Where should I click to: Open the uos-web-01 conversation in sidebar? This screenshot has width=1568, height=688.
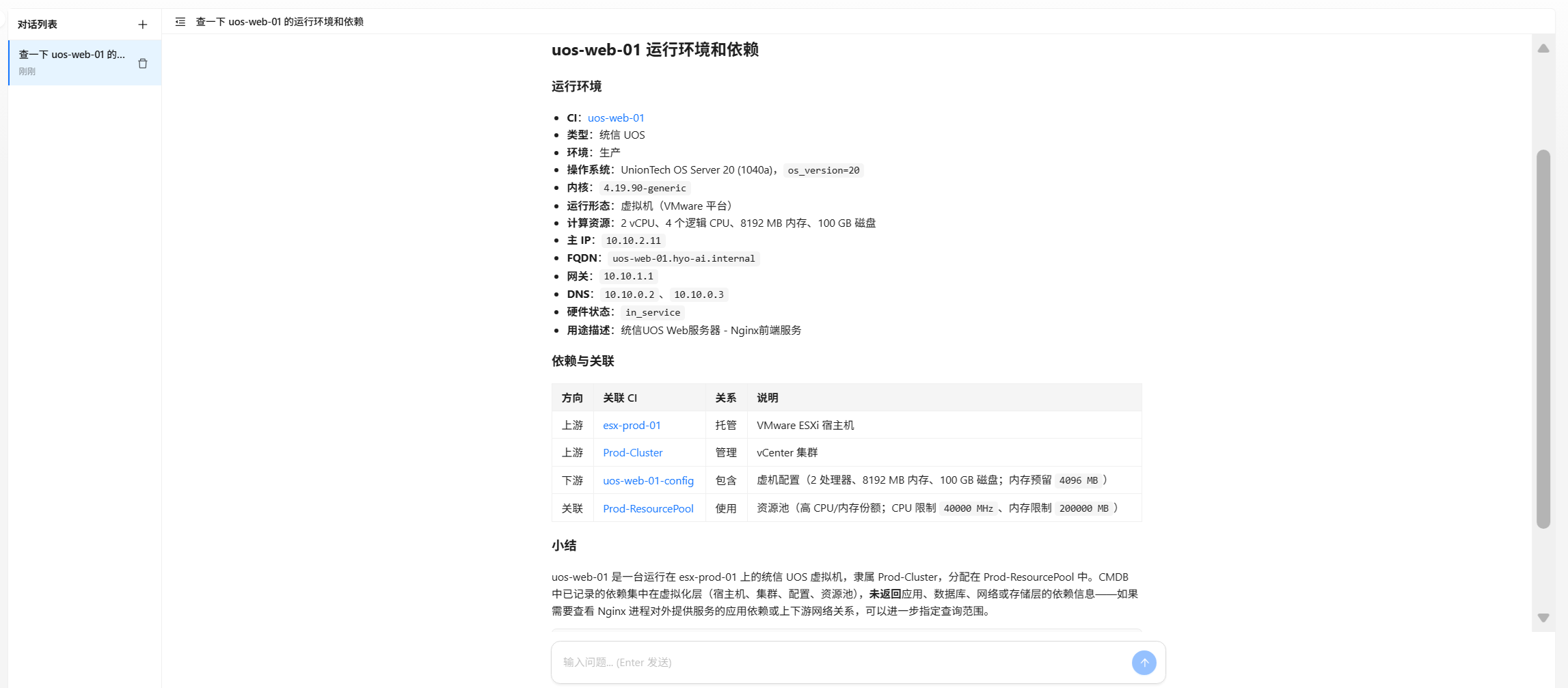[84, 63]
